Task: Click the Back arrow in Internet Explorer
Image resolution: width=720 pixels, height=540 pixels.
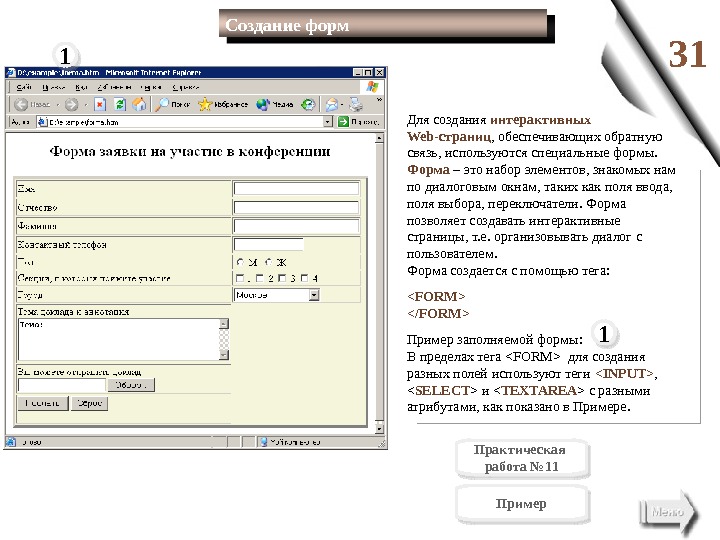Action: tap(20, 105)
